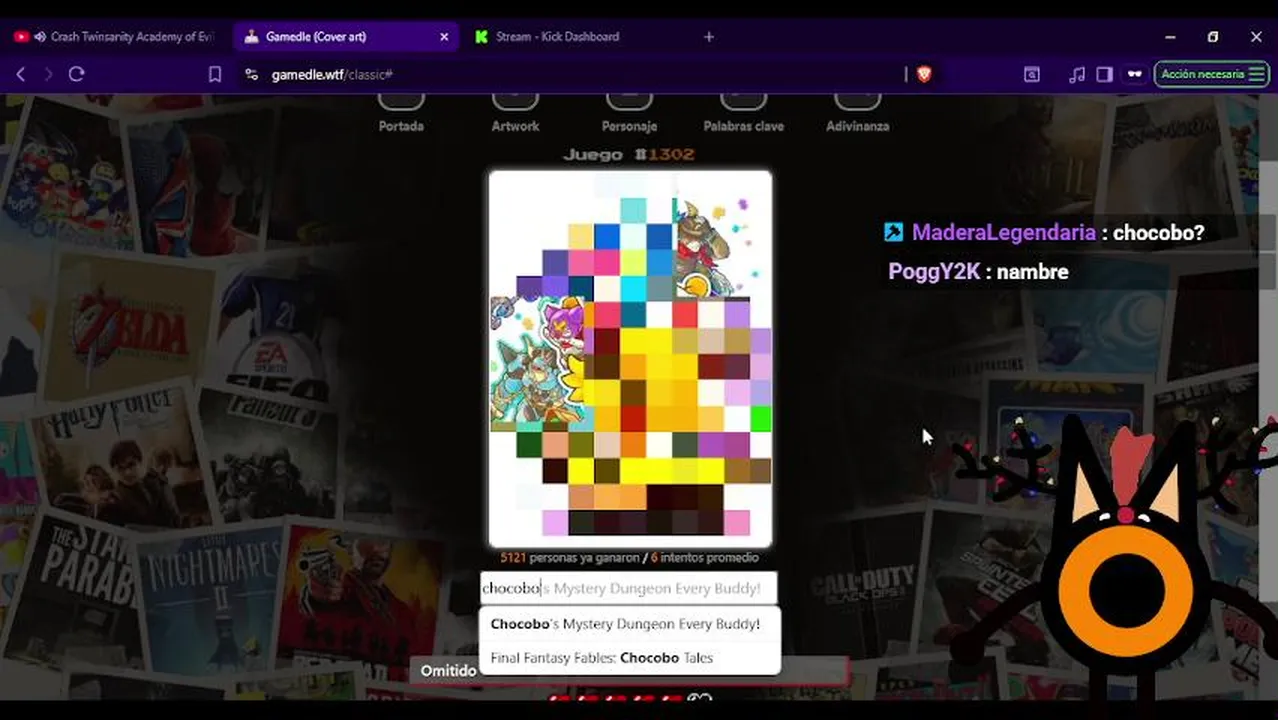Image resolution: width=1278 pixels, height=720 pixels.
Task: Open the sunglasses-shaped toolbar icon
Action: point(1134,74)
